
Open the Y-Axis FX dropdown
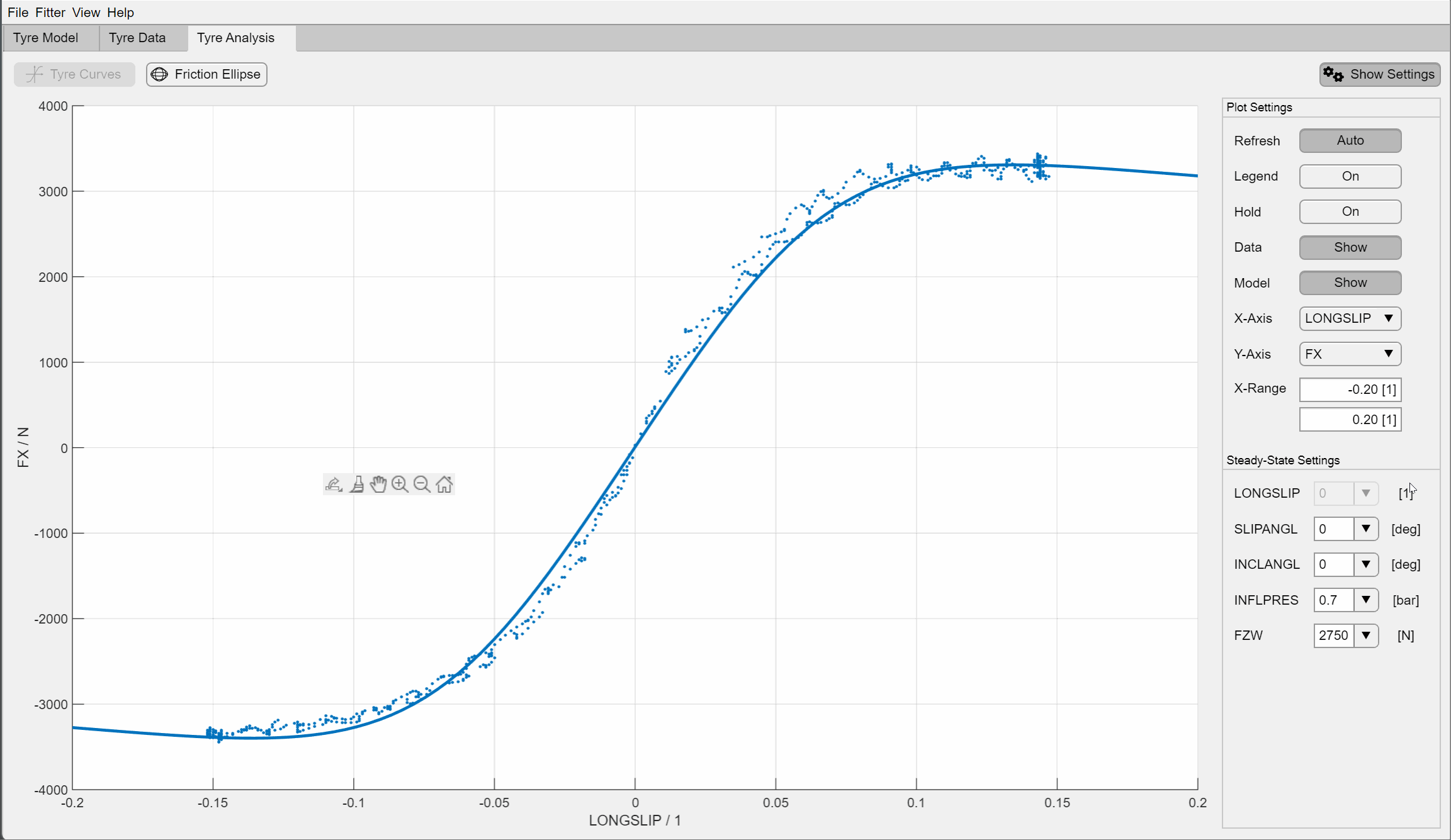click(x=1350, y=354)
